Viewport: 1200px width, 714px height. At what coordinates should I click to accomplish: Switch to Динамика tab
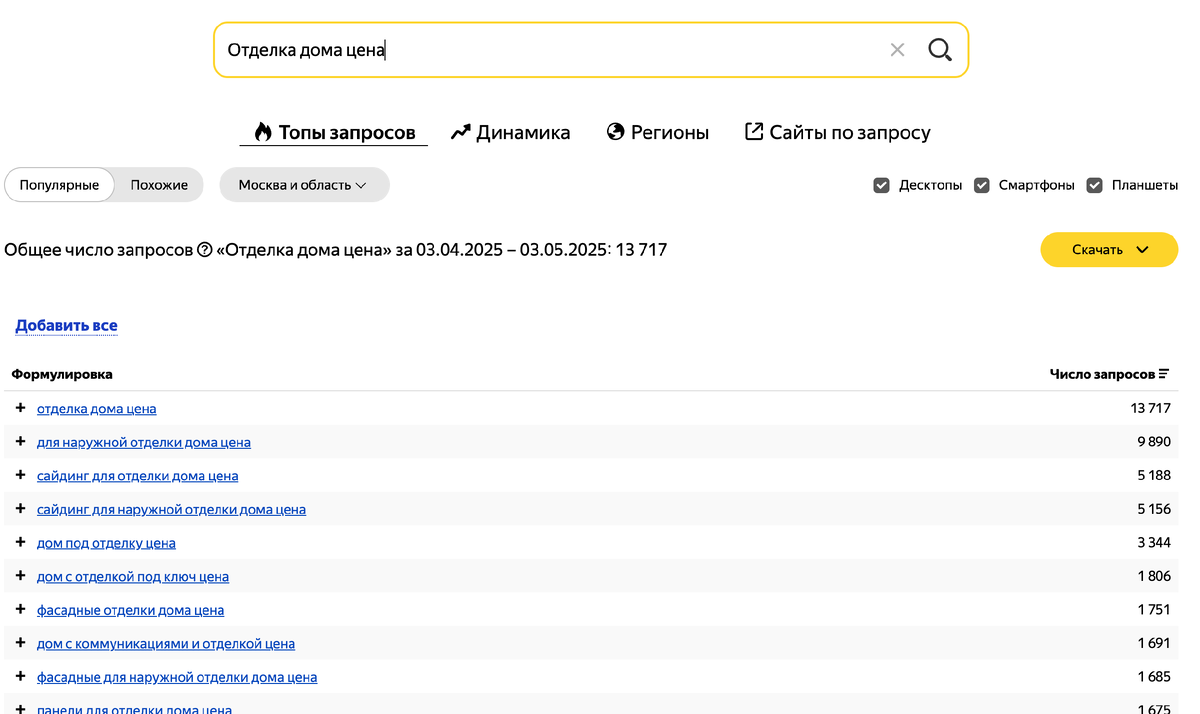coord(510,132)
